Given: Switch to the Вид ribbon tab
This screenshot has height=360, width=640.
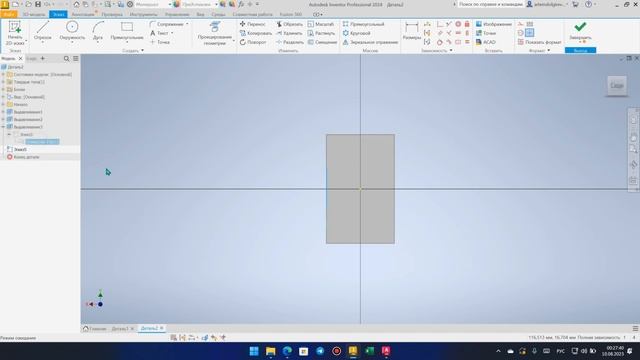Looking at the screenshot, I should click(200, 14).
